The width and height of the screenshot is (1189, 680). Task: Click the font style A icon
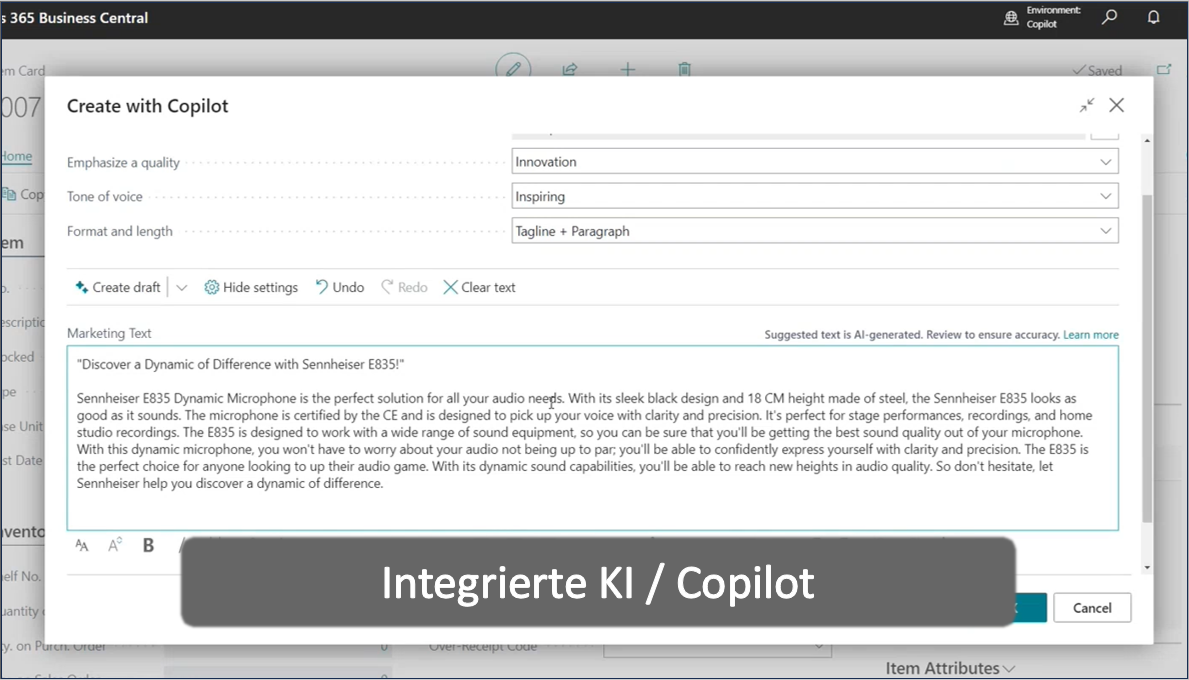[115, 545]
